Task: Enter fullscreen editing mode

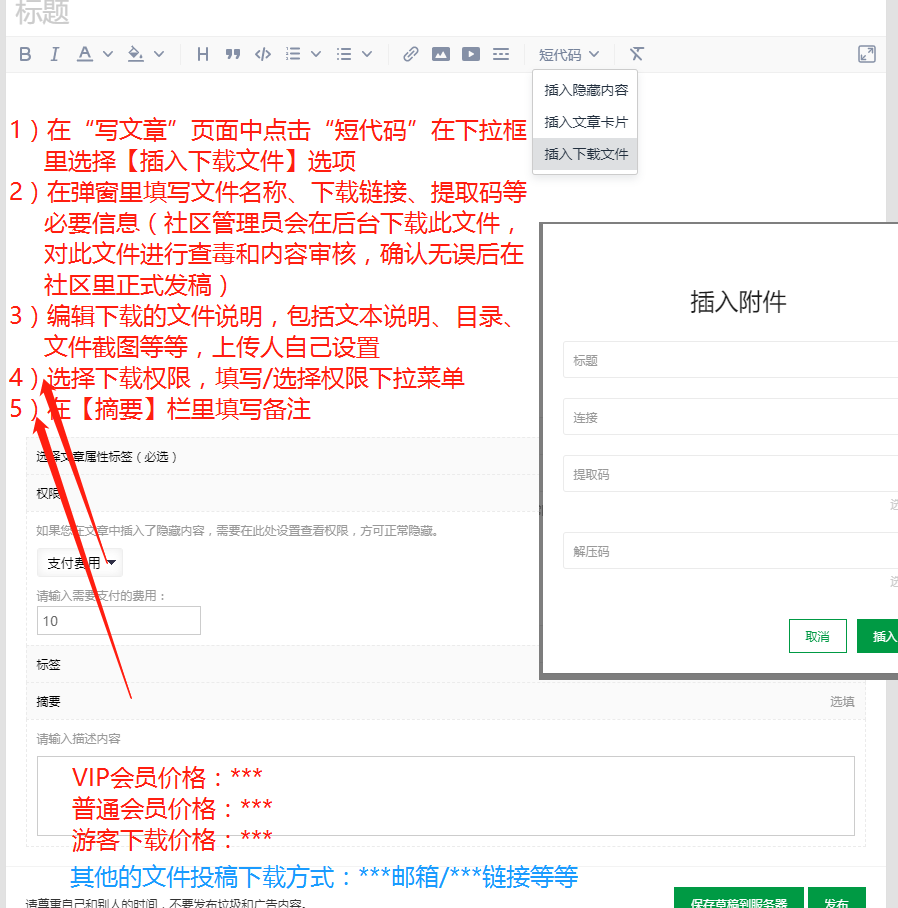Action: (866, 54)
